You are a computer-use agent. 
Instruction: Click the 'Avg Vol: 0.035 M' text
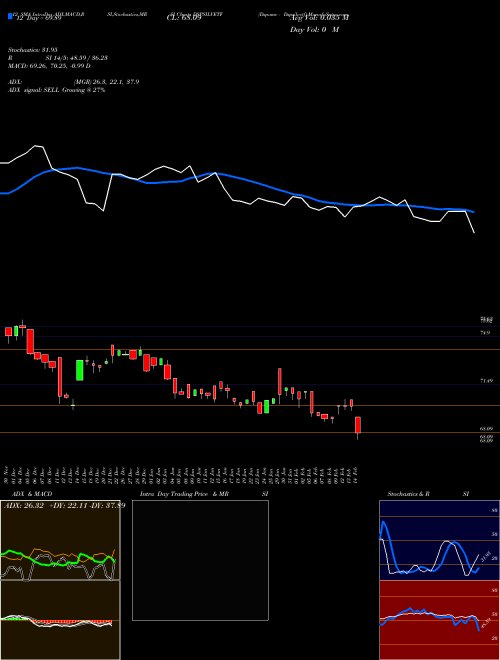point(319,18)
